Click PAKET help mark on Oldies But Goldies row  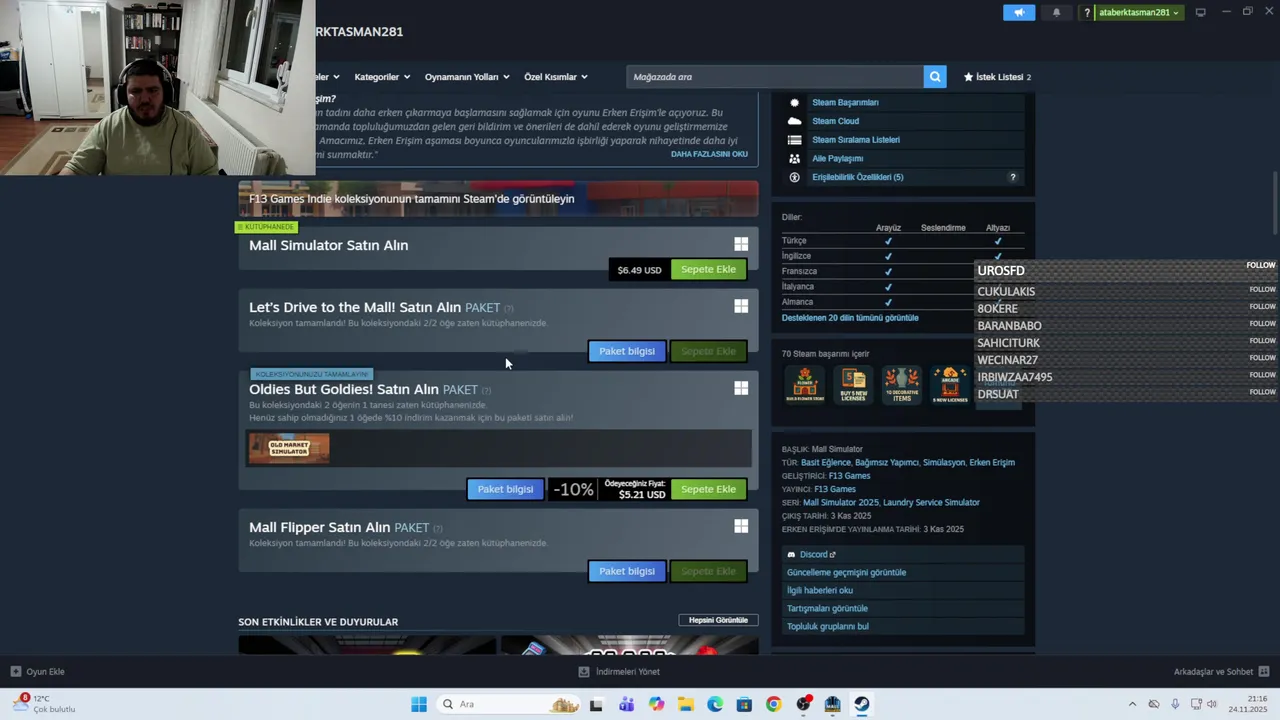coord(487,390)
